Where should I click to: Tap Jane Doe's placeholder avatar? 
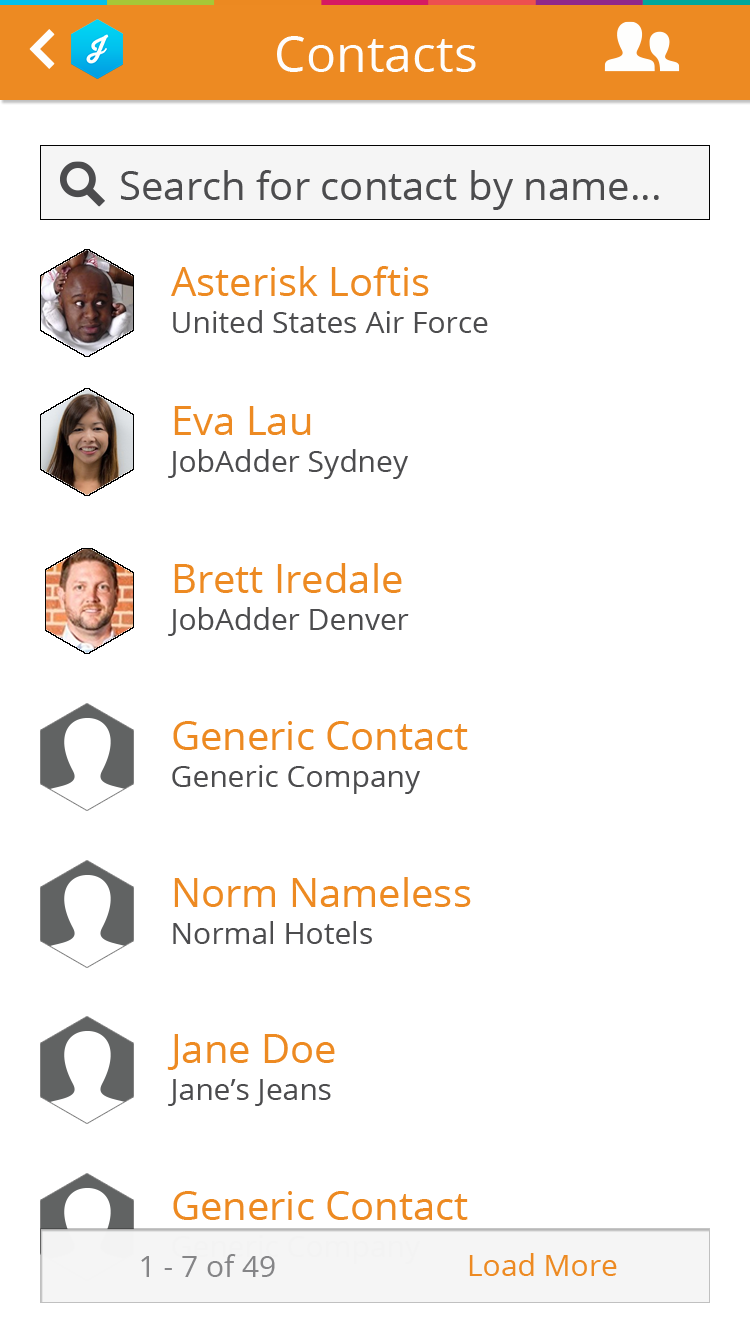coord(87,1070)
